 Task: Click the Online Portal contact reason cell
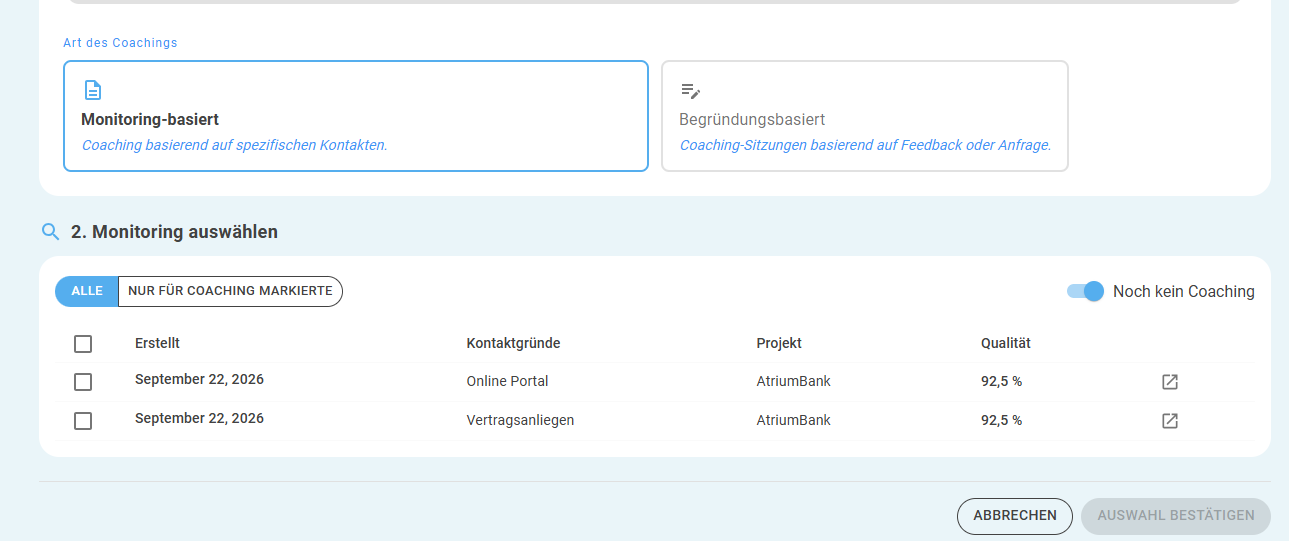coord(507,381)
